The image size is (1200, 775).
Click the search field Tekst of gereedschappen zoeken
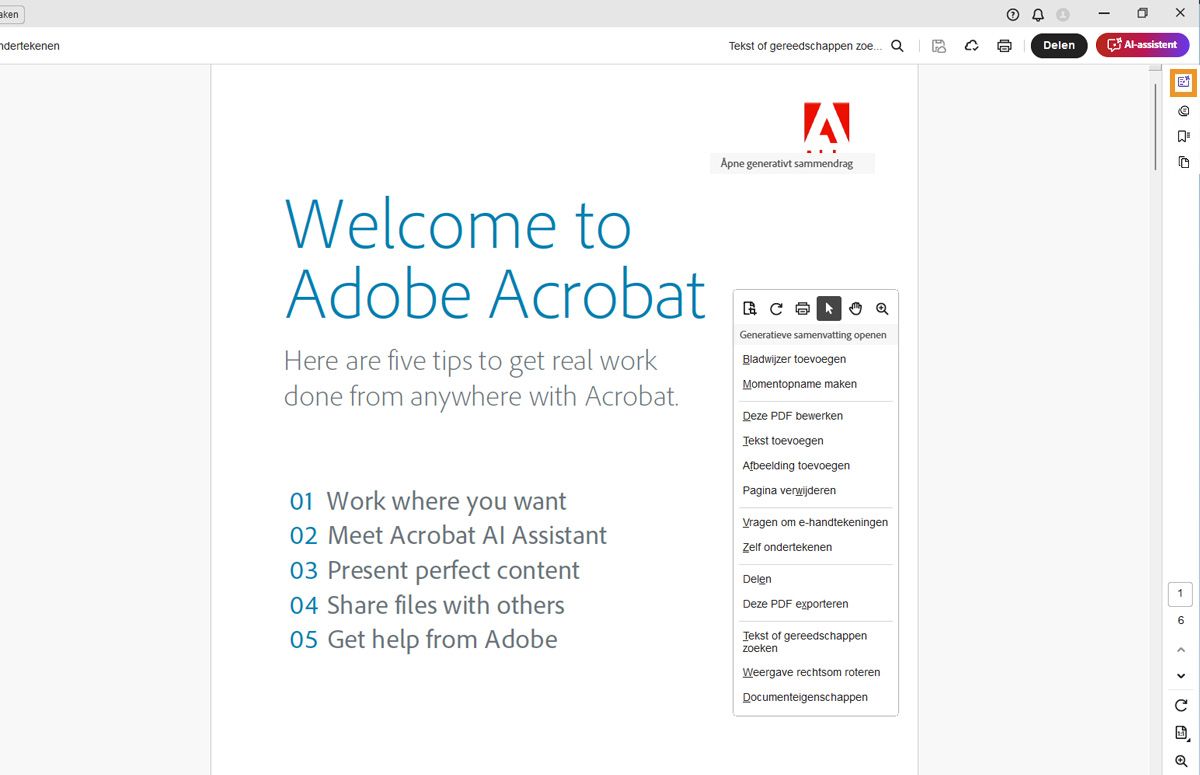pos(805,46)
